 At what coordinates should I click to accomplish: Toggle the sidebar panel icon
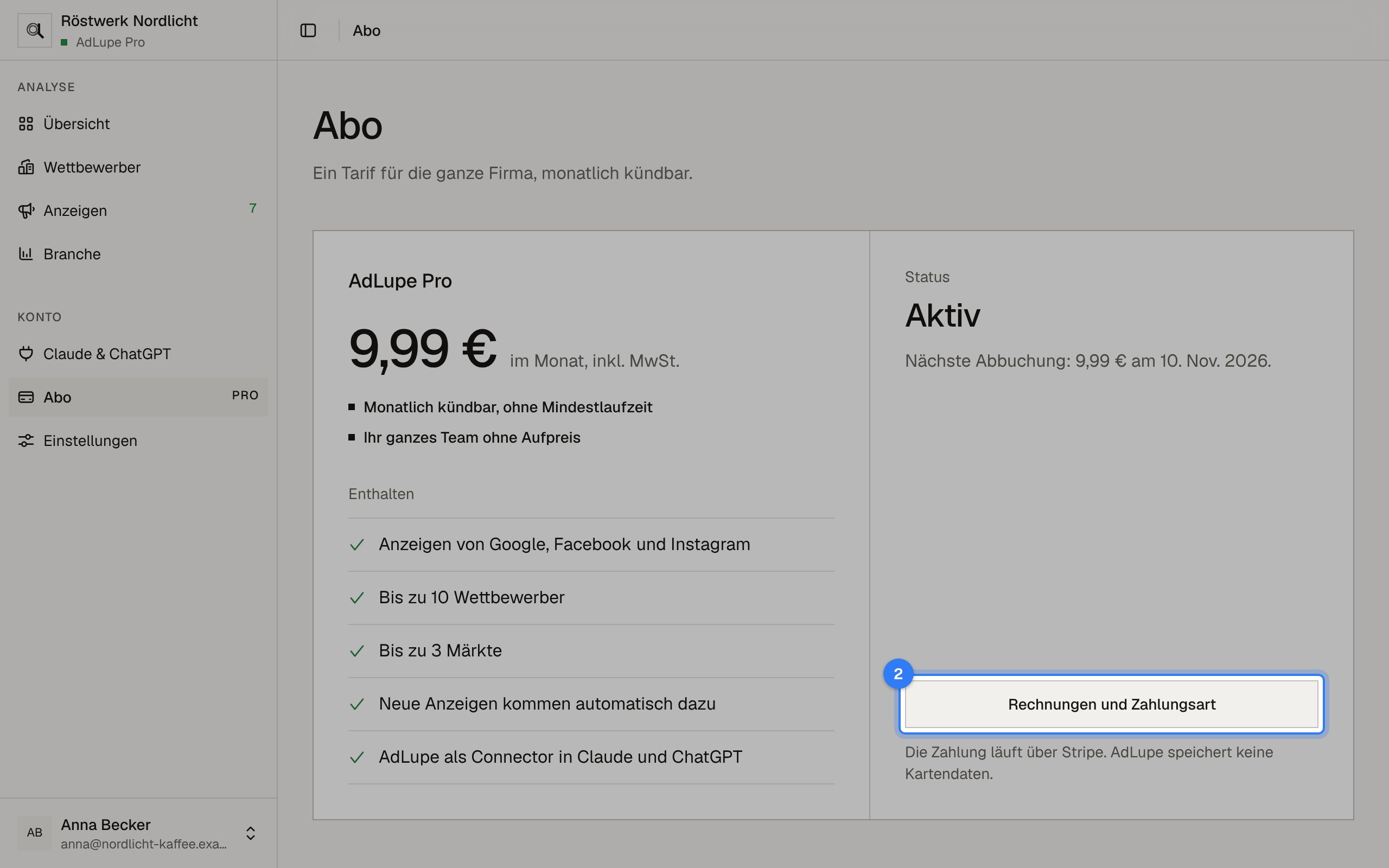(308, 30)
